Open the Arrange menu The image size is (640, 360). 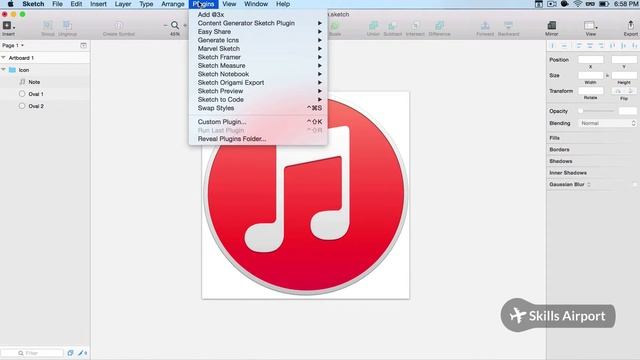(x=173, y=4)
